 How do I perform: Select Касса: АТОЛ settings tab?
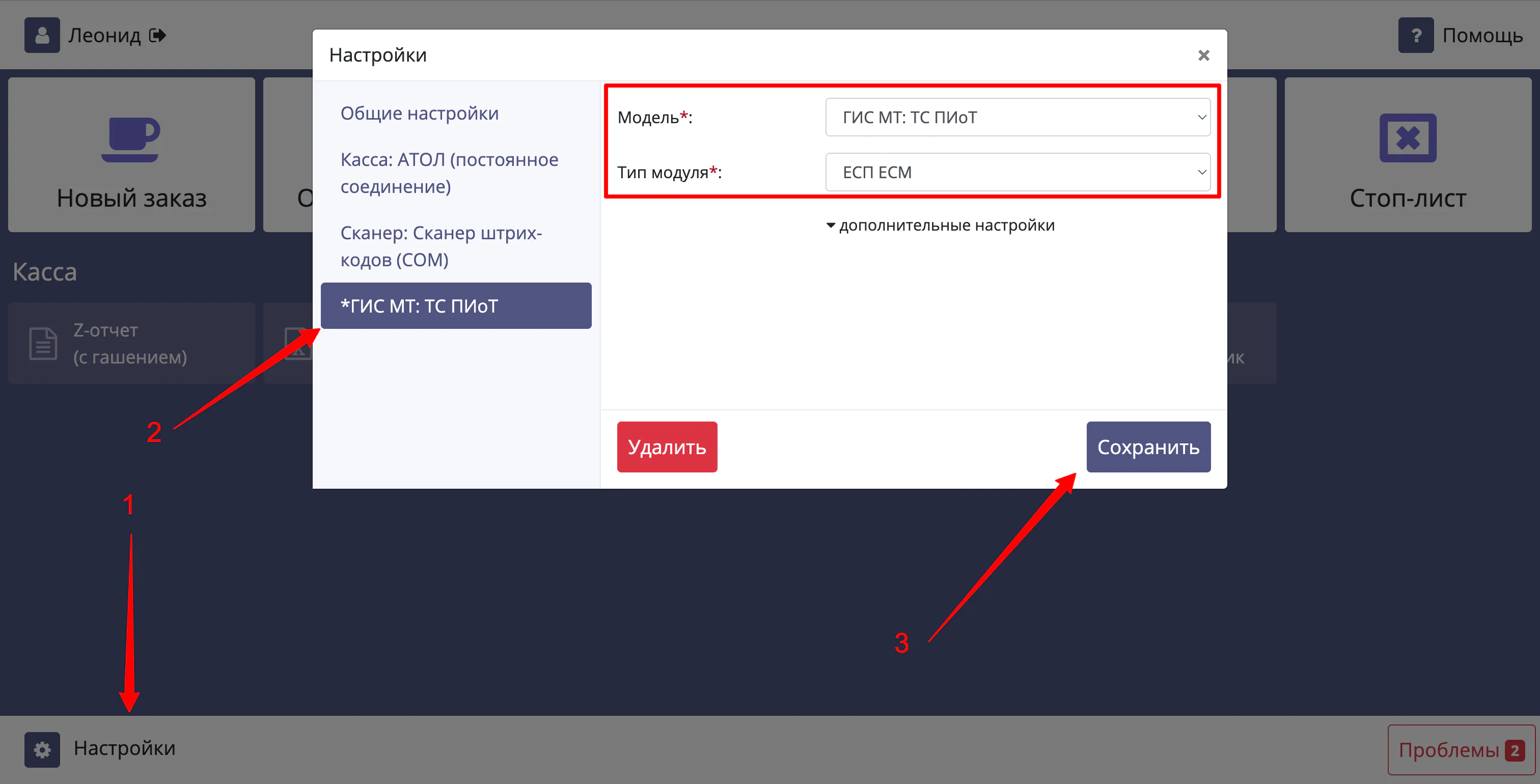click(x=449, y=173)
